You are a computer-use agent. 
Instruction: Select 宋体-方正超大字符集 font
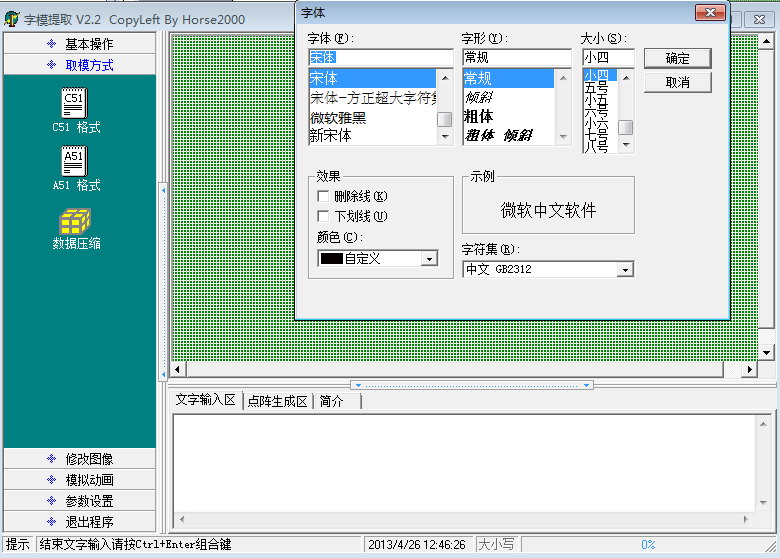[373, 98]
